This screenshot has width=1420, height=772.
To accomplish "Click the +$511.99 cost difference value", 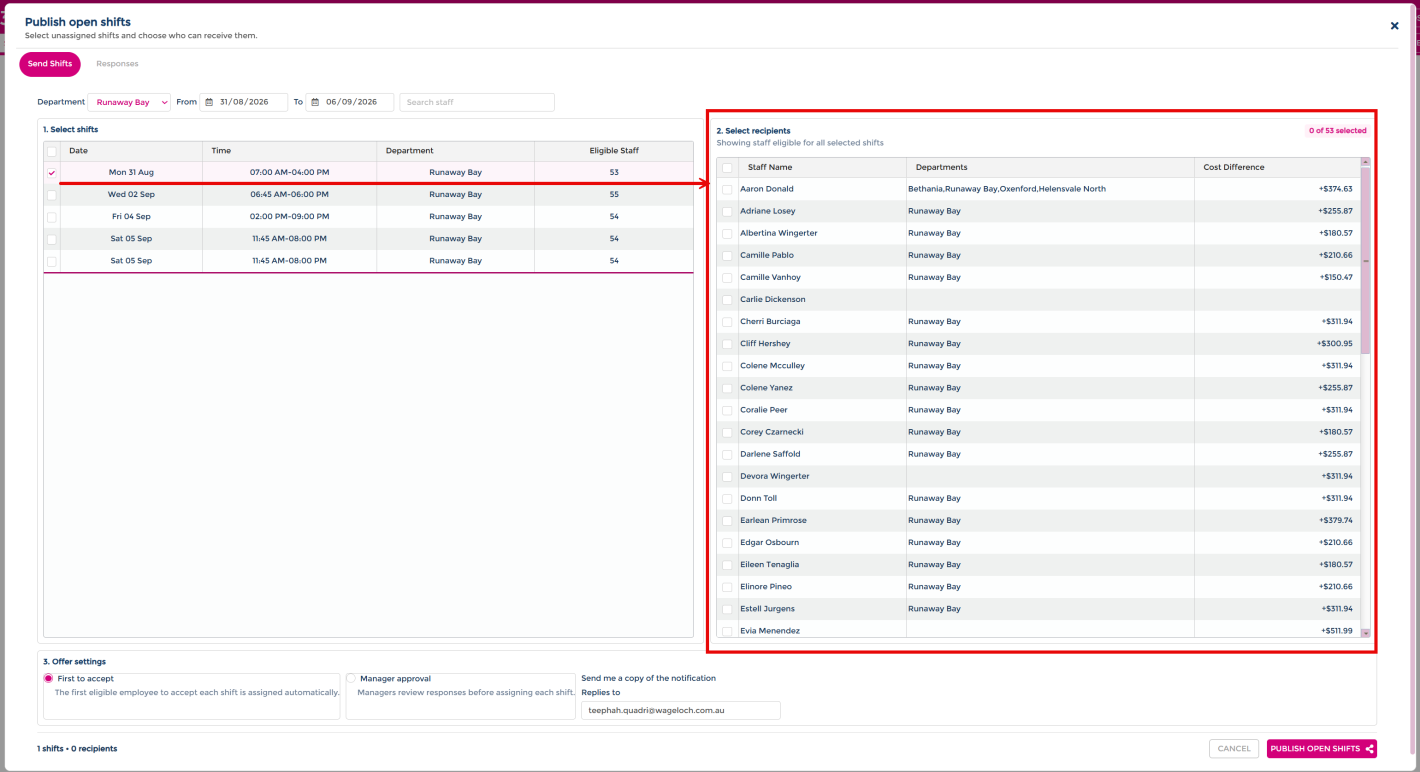I will pyautogui.click(x=1335, y=631).
